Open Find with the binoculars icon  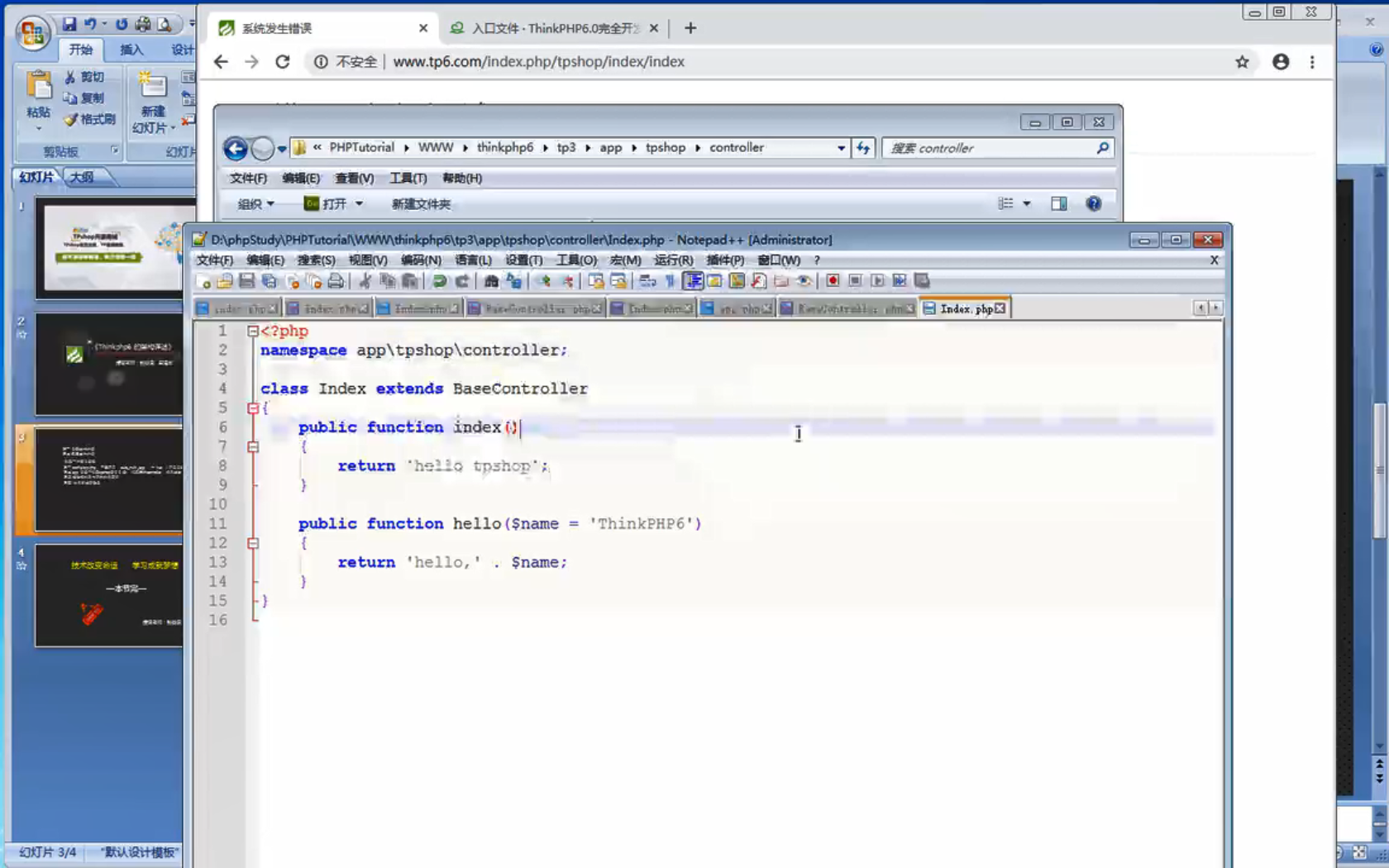click(491, 282)
